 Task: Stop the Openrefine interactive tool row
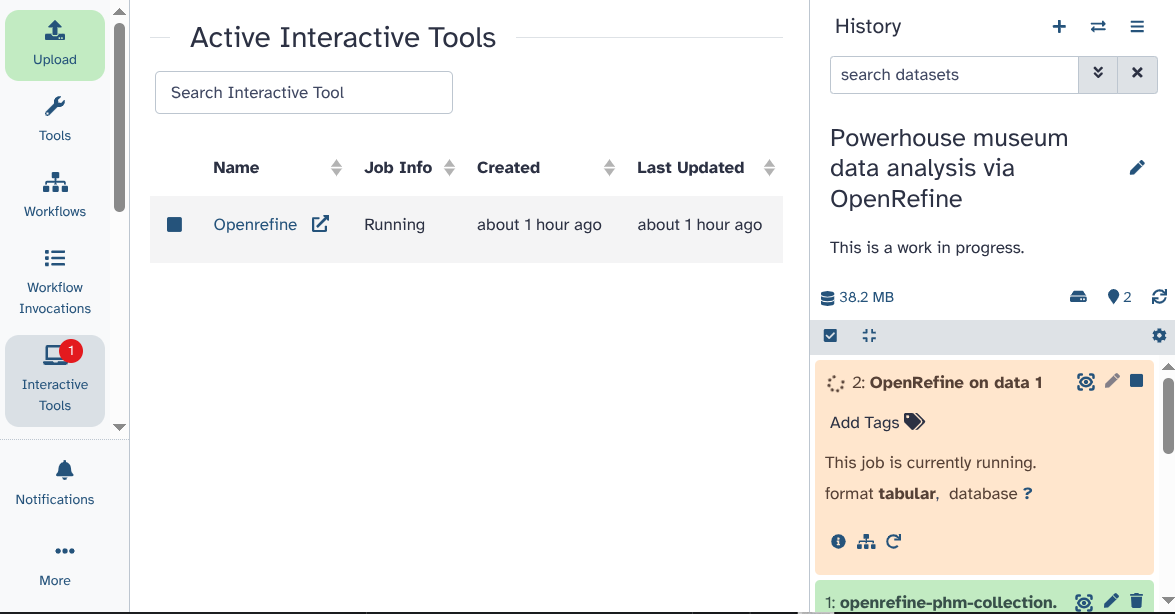pyautogui.click(x=175, y=225)
